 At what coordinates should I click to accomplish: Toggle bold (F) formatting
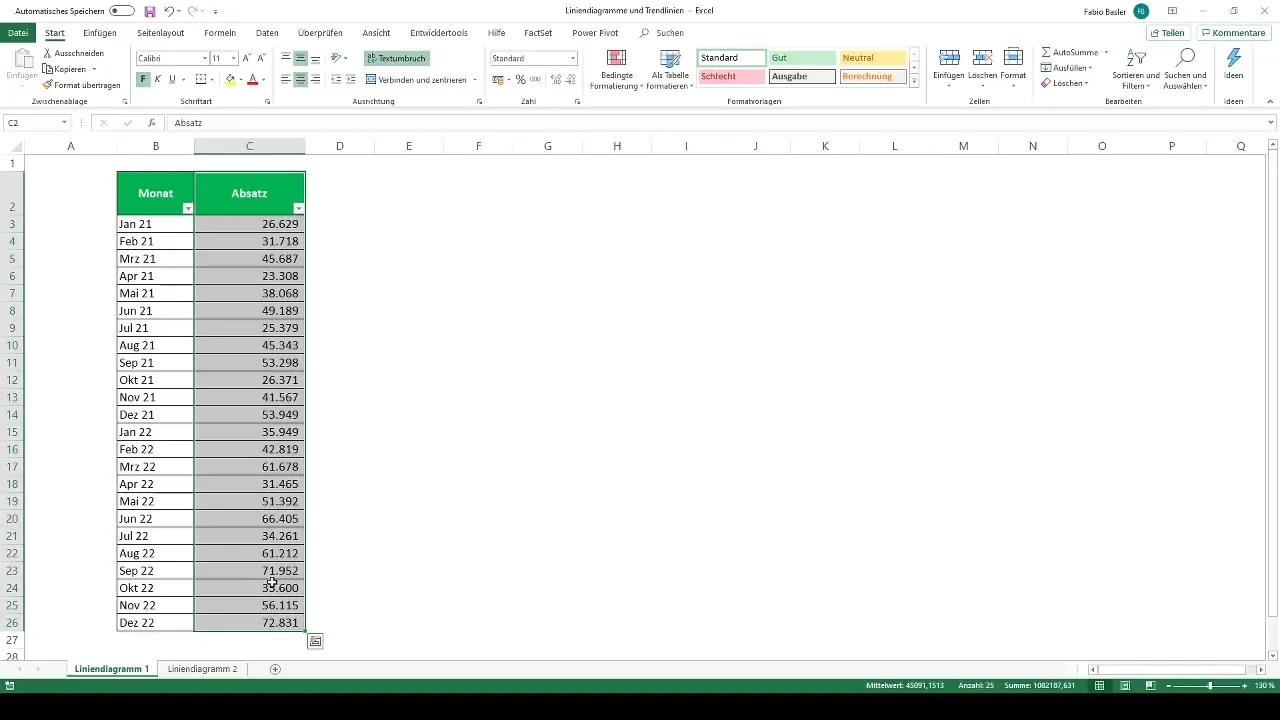pos(143,79)
